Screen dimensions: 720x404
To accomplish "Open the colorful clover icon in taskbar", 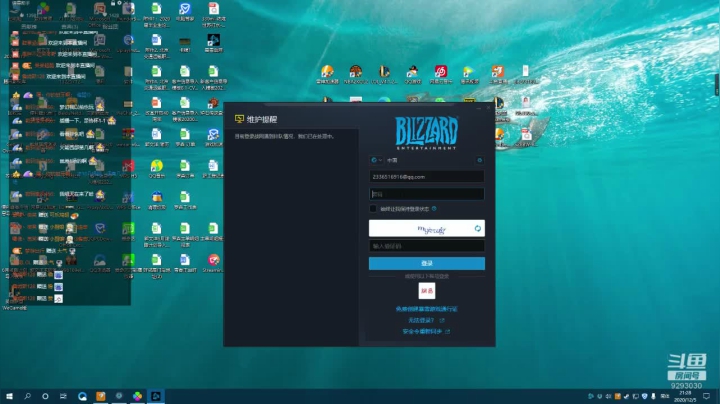I will click(137, 396).
